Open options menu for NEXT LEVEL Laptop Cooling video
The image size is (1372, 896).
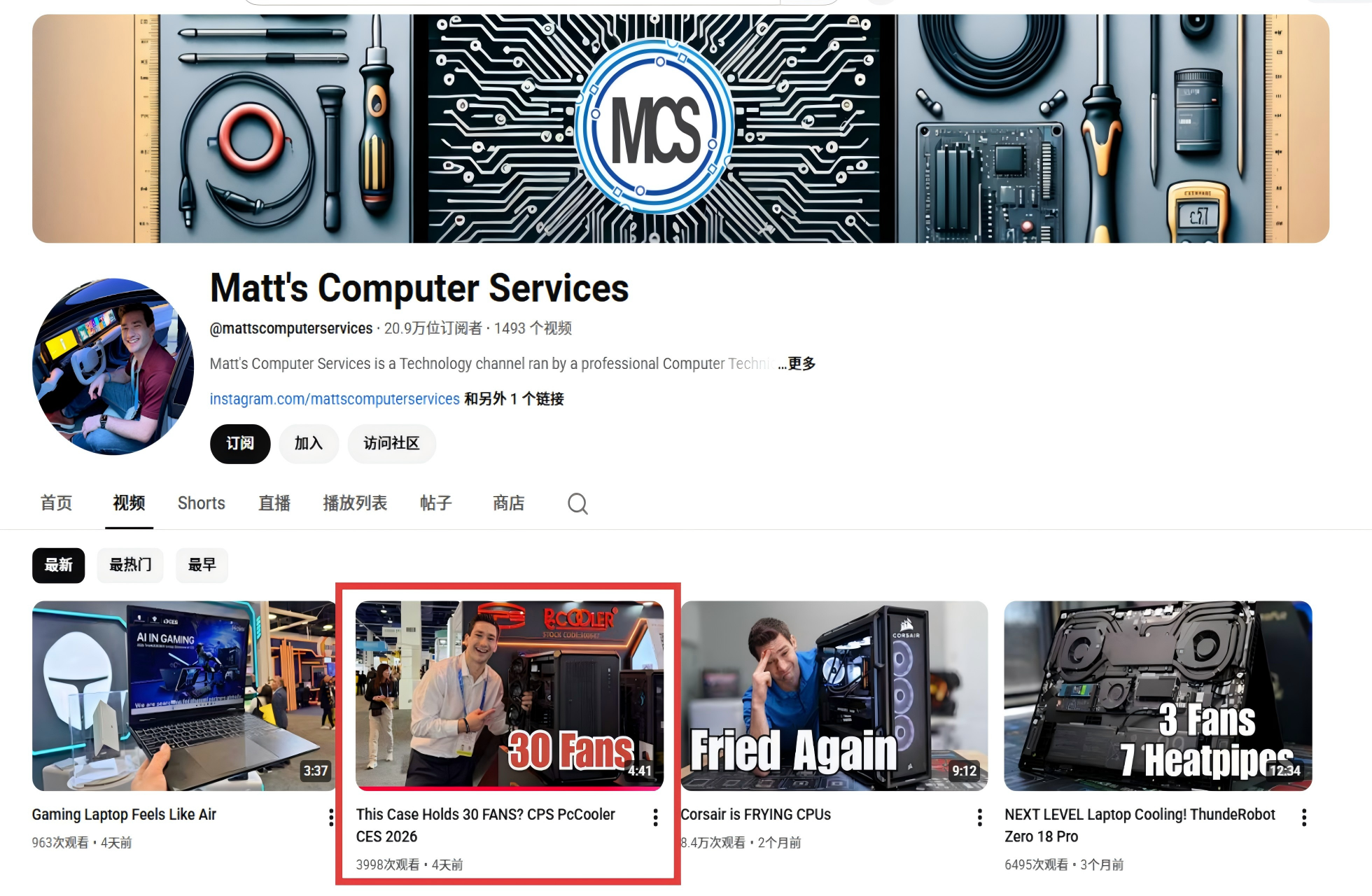tap(1303, 817)
